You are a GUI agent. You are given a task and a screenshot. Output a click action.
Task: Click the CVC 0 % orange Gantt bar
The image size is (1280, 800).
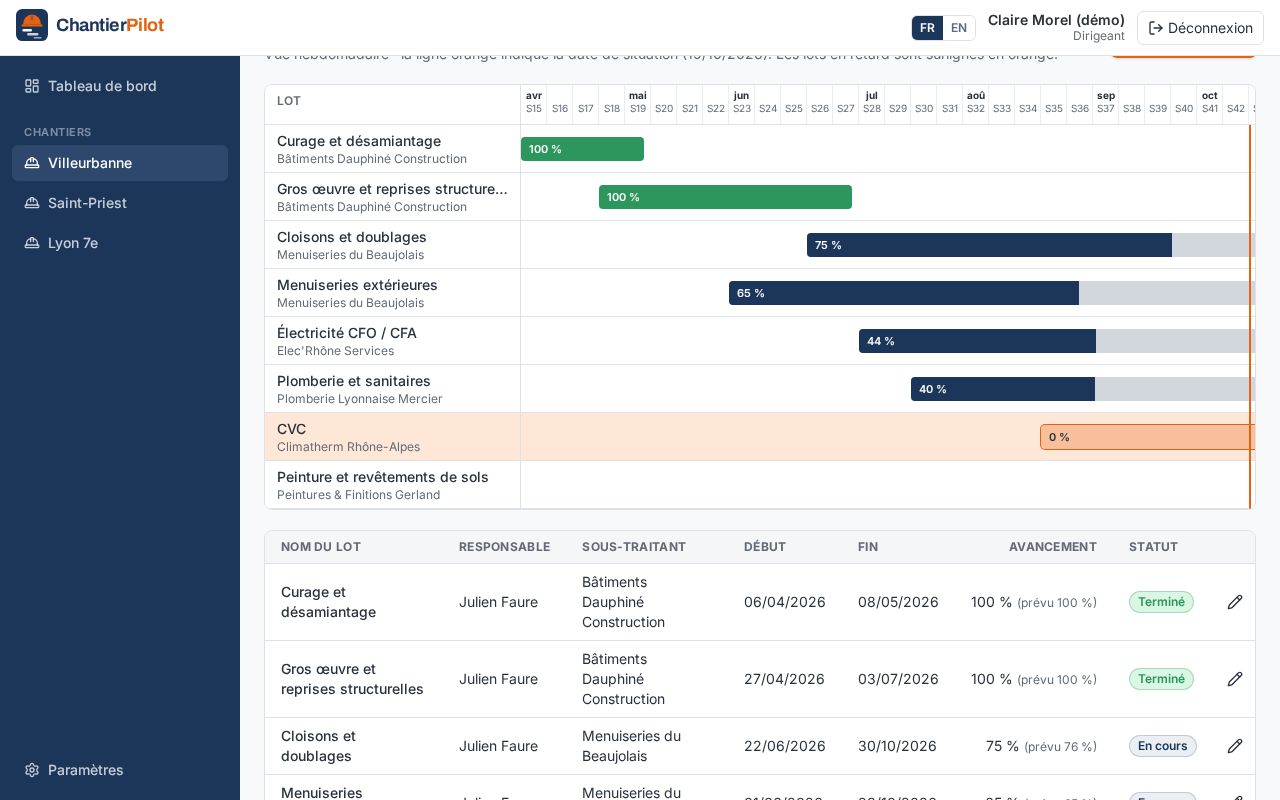[x=1147, y=437]
